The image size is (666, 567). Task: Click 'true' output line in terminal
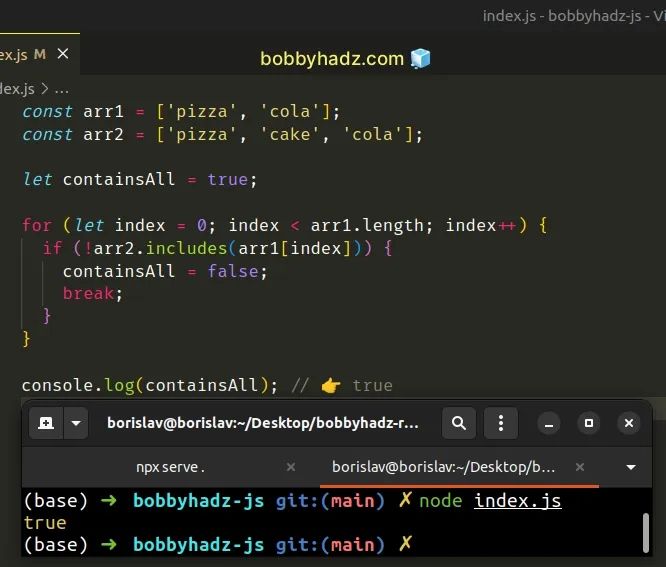pyautogui.click(x=45, y=523)
